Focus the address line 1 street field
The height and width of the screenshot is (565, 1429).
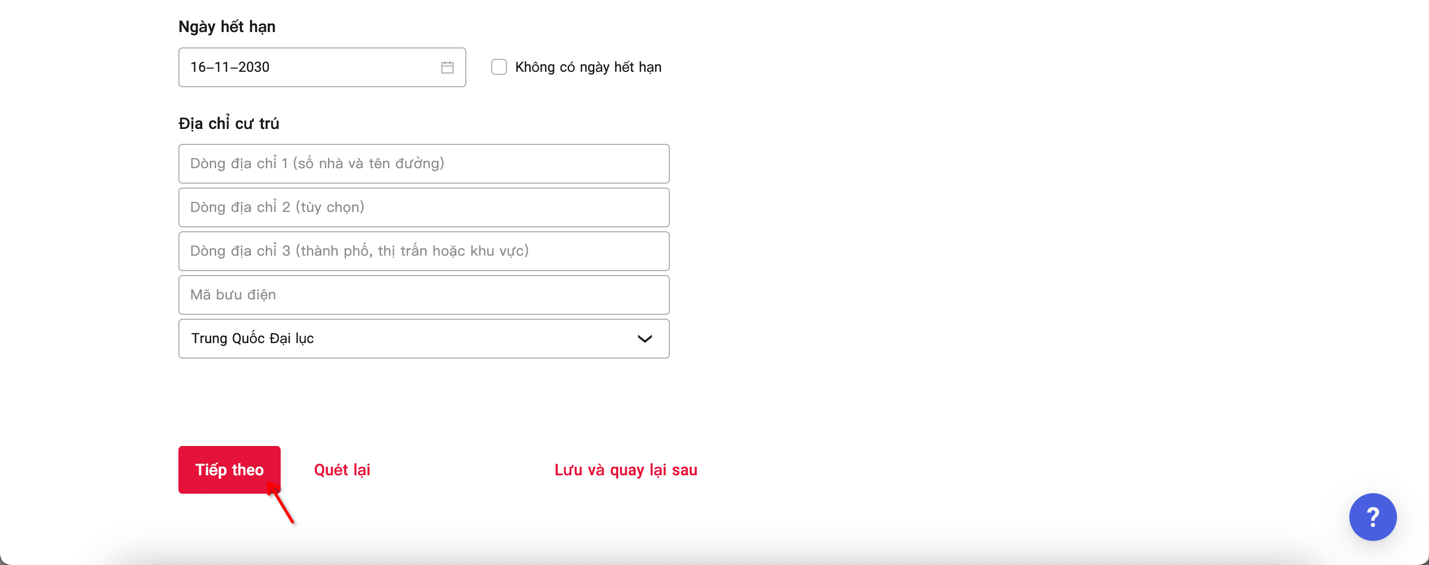click(x=423, y=164)
